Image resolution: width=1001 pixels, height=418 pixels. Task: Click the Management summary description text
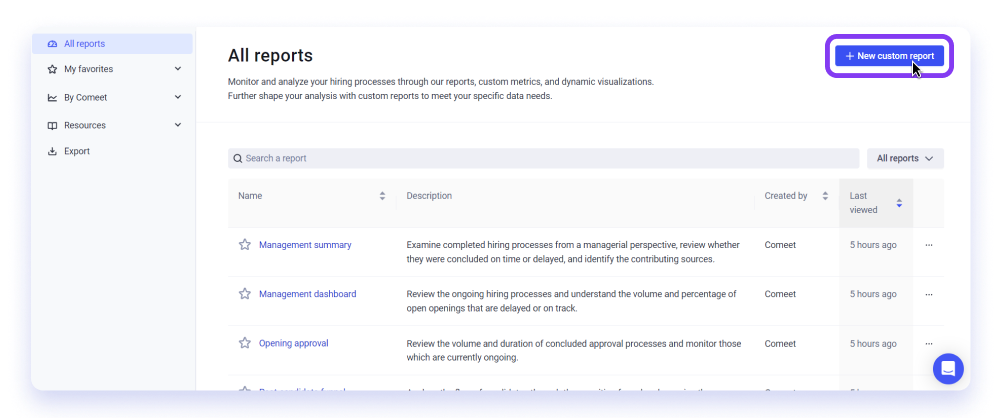[x=573, y=252]
